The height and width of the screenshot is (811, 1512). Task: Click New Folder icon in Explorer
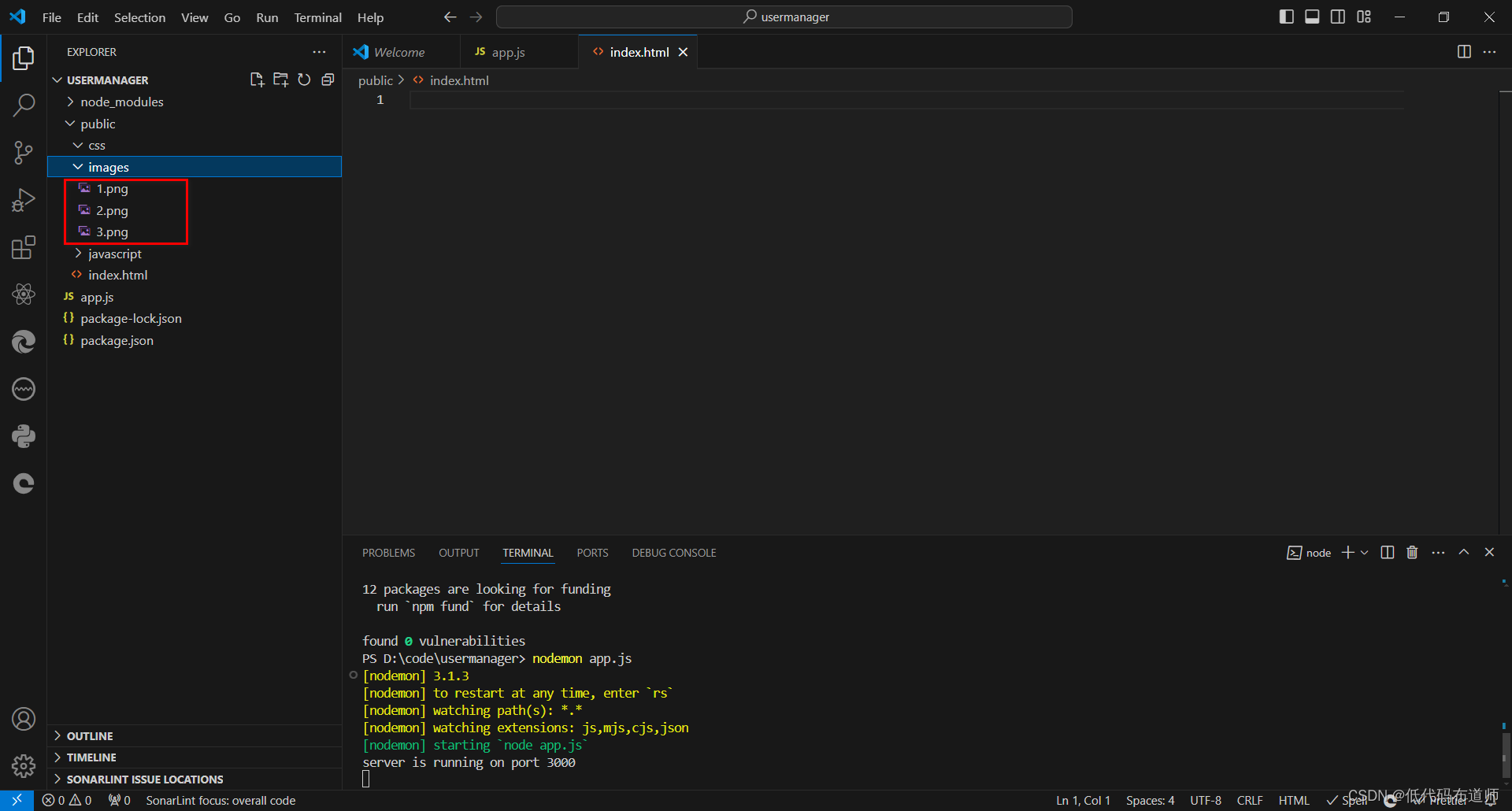click(x=280, y=80)
